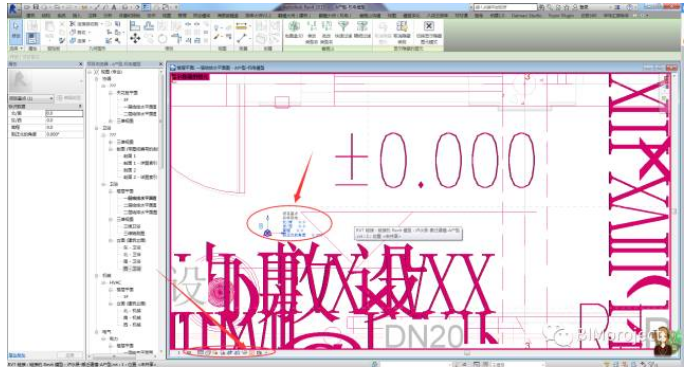
Task: Click the Hide in View lightbulb icon
Action: pos(217,27)
